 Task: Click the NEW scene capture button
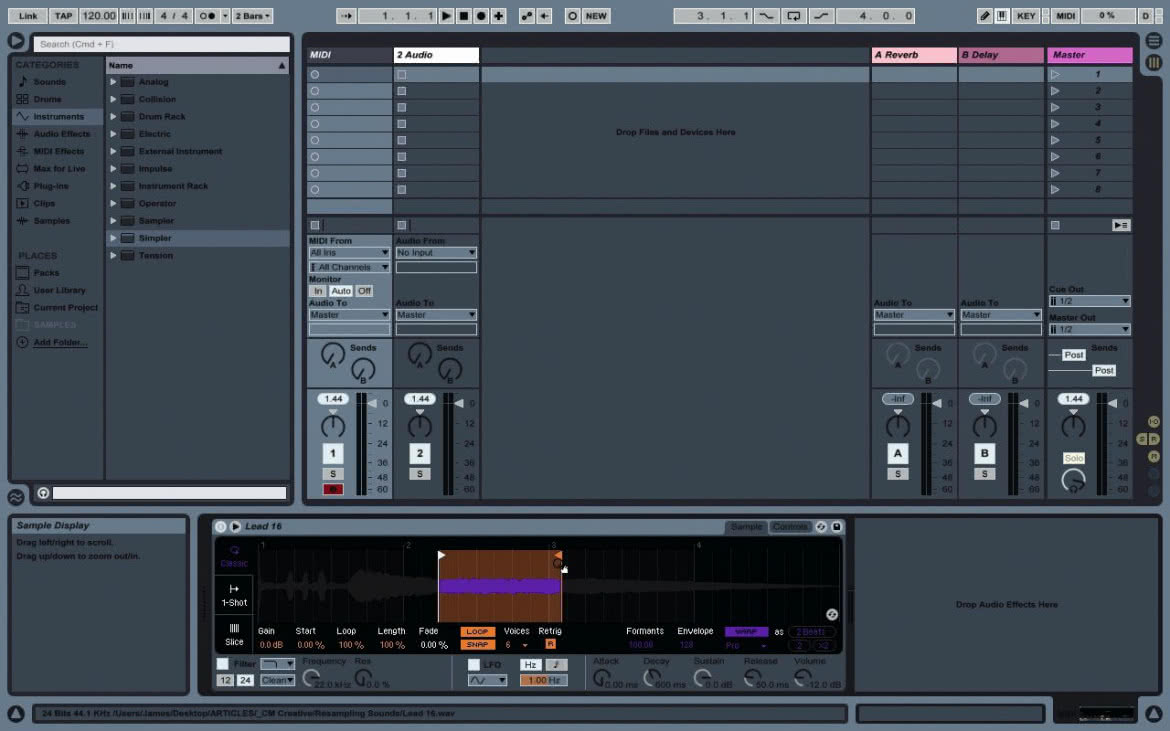point(596,16)
